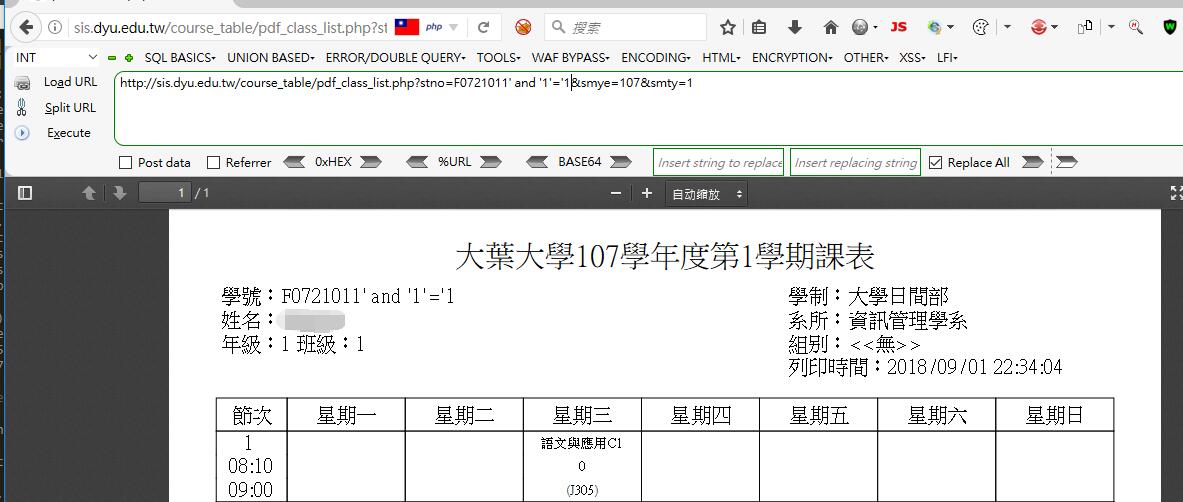Image resolution: width=1183 pixels, height=502 pixels.
Task: Reload the current page
Action: pyautogui.click(x=484, y=28)
